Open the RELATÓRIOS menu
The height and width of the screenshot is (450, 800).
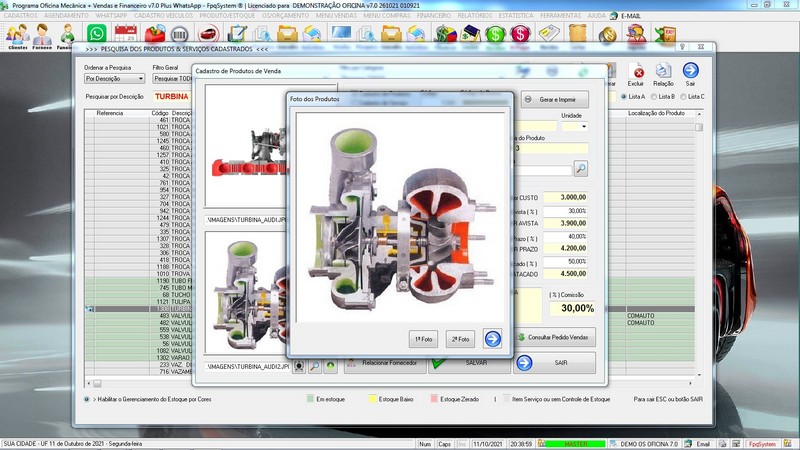tap(475, 16)
